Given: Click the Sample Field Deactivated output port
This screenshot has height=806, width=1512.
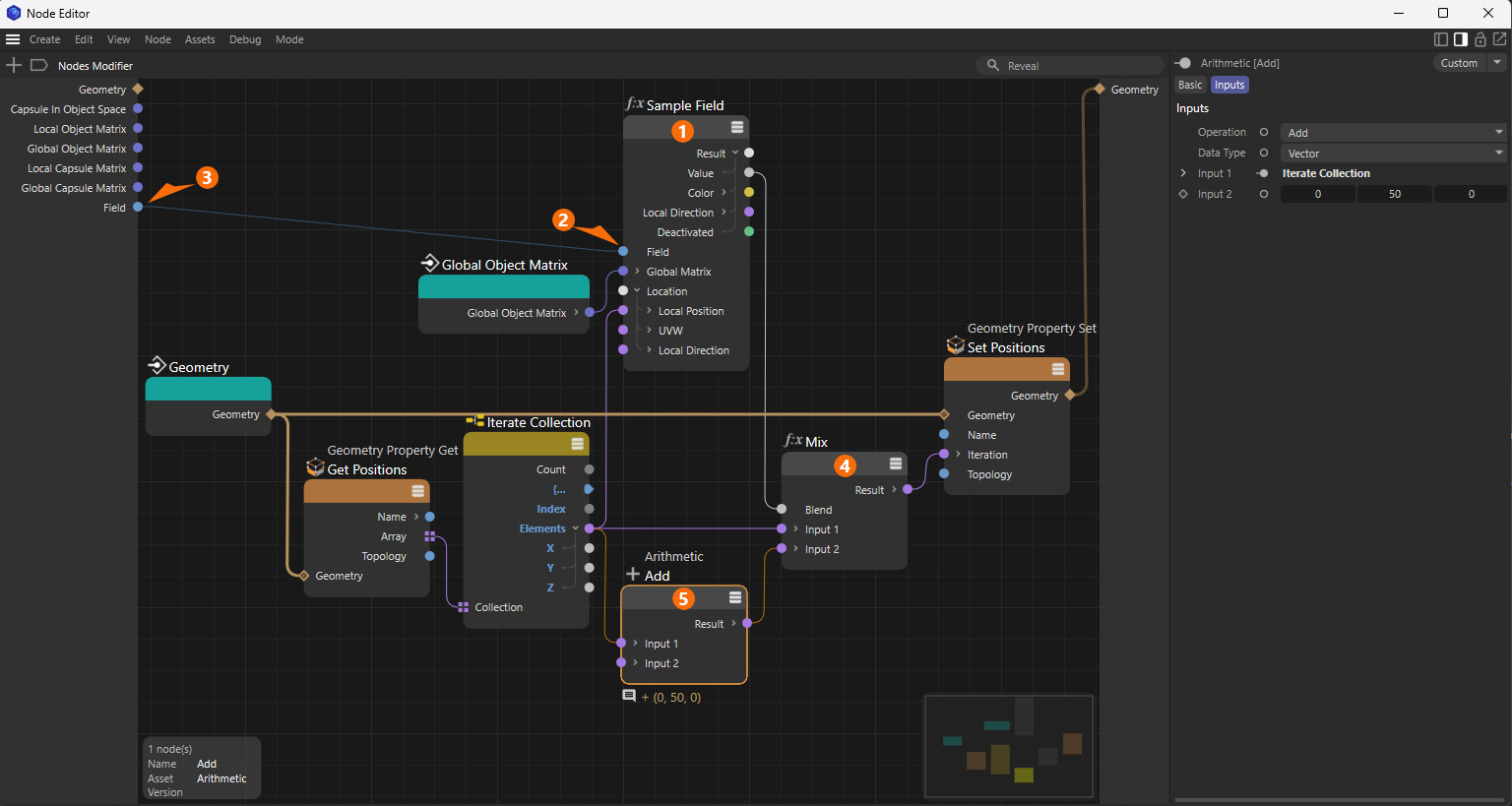Looking at the screenshot, I should [x=749, y=231].
